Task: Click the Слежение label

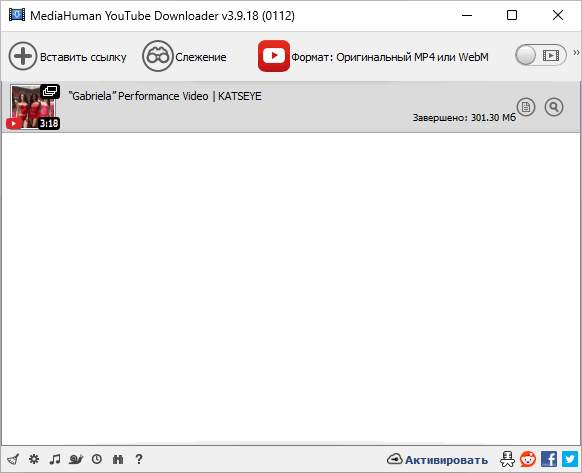Action: click(201, 57)
